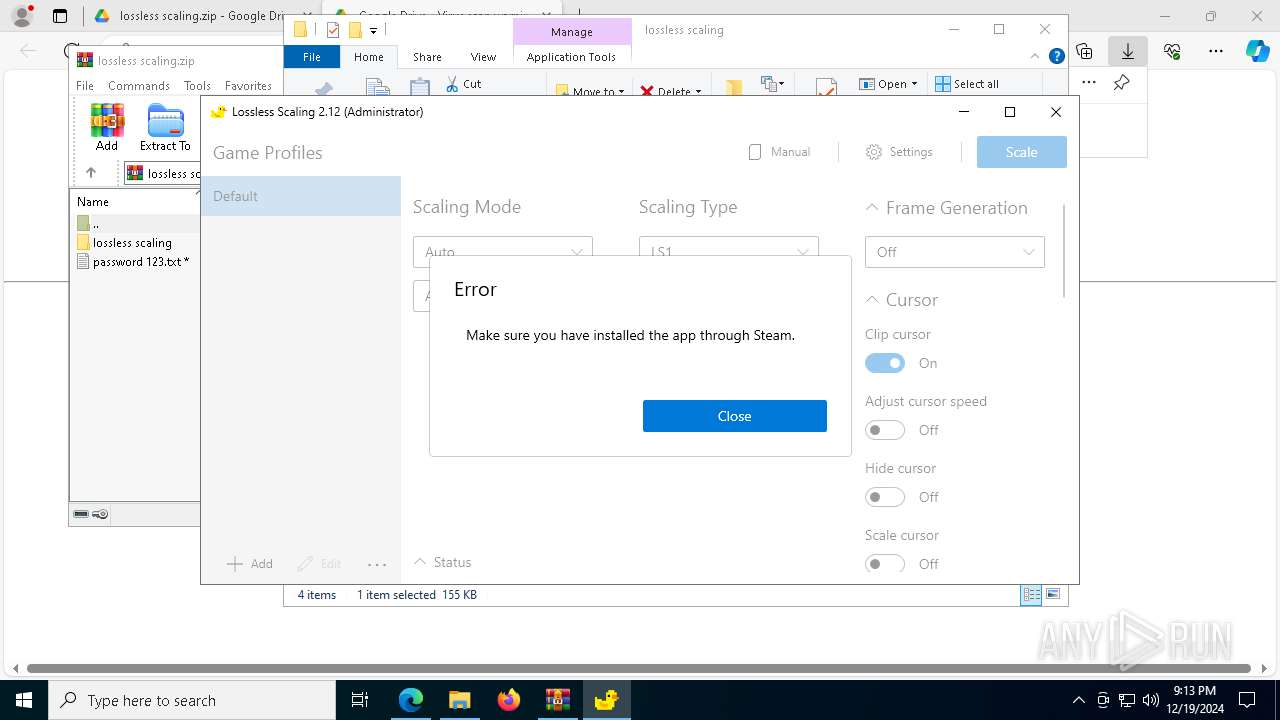
Task: Switch Explorer to details view icon
Action: click(1031, 595)
